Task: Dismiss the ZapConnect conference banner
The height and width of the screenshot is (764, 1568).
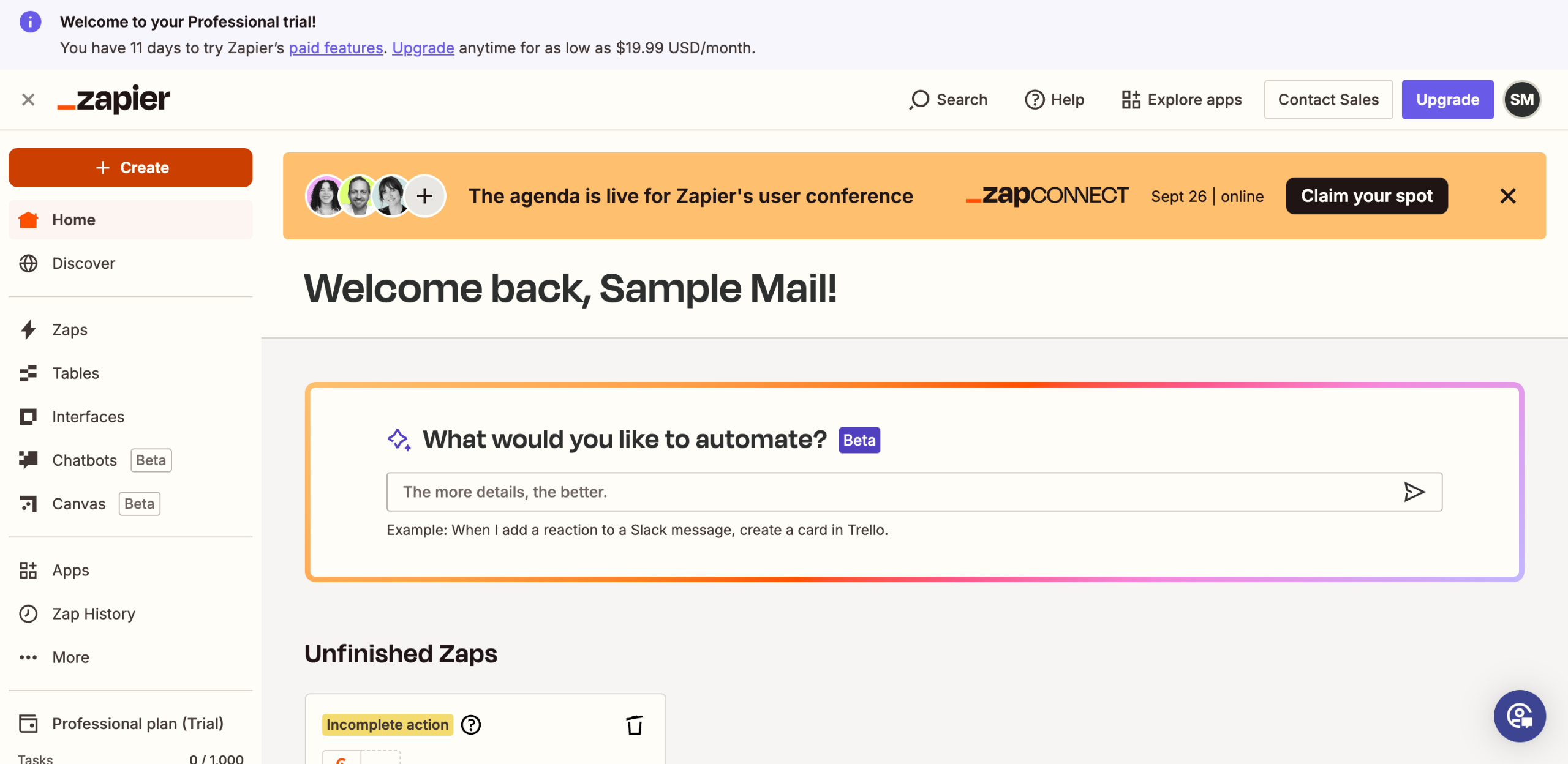Action: [x=1507, y=196]
